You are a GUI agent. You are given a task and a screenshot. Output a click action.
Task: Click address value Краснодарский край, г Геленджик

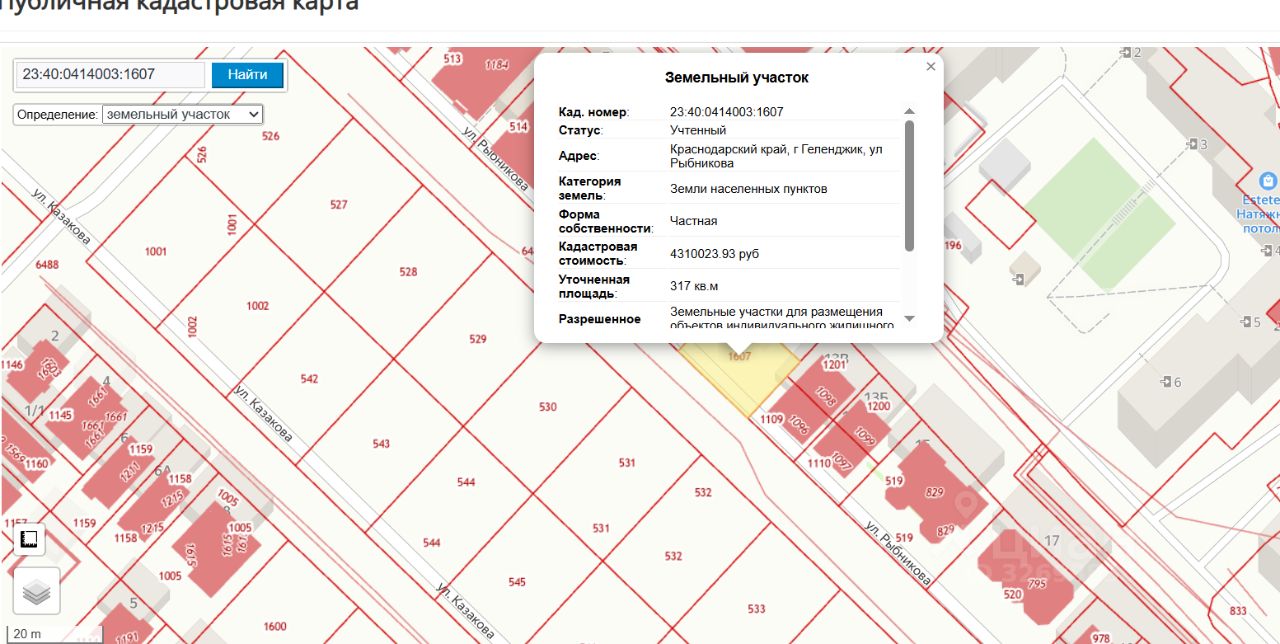pos(776,156)
